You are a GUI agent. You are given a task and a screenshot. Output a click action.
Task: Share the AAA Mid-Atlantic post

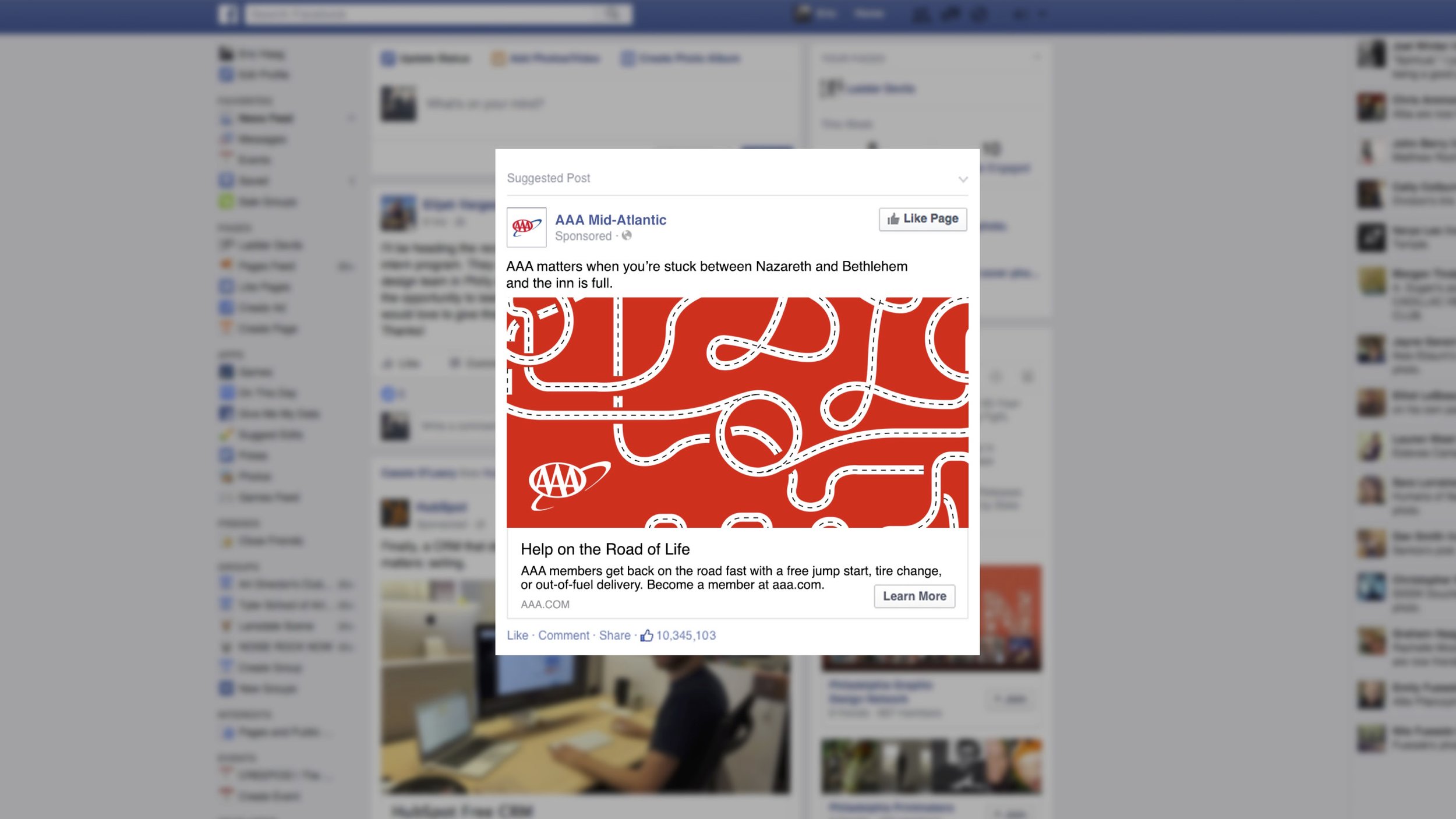click(x=614, y=635)
